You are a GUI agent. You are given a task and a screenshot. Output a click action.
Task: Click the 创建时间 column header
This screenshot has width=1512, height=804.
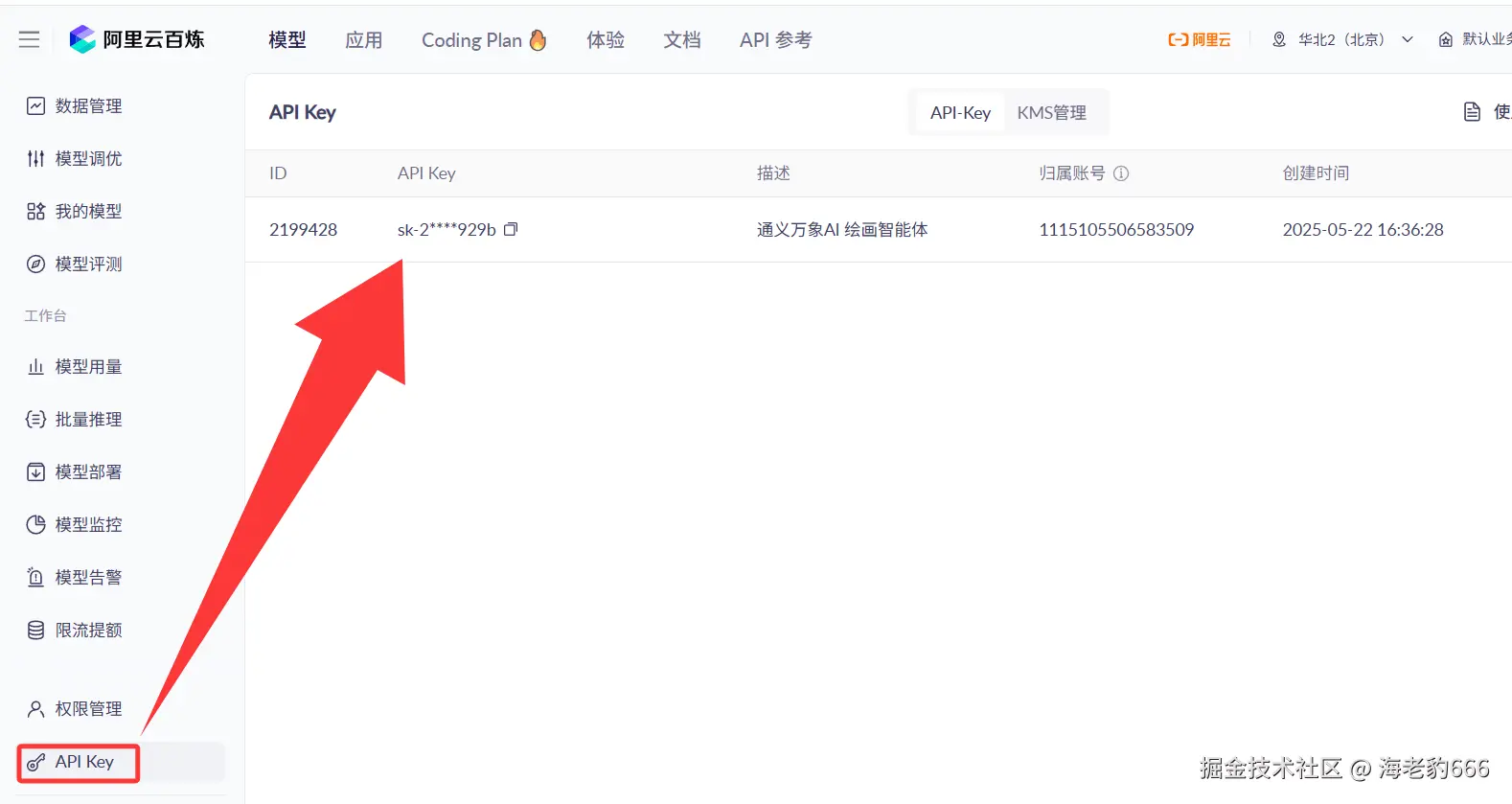(1316, 173)
